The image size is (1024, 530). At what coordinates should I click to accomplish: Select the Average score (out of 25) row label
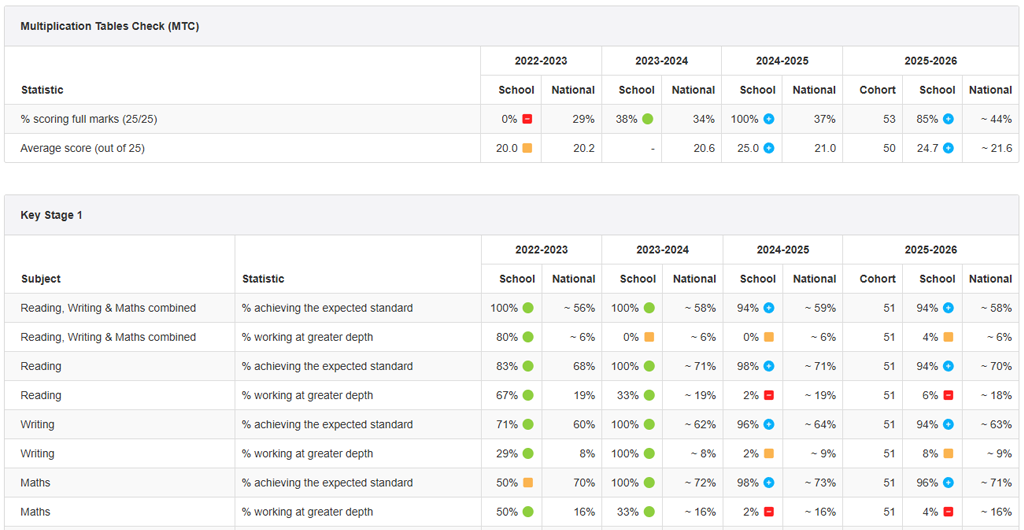[x=83, y=148]
